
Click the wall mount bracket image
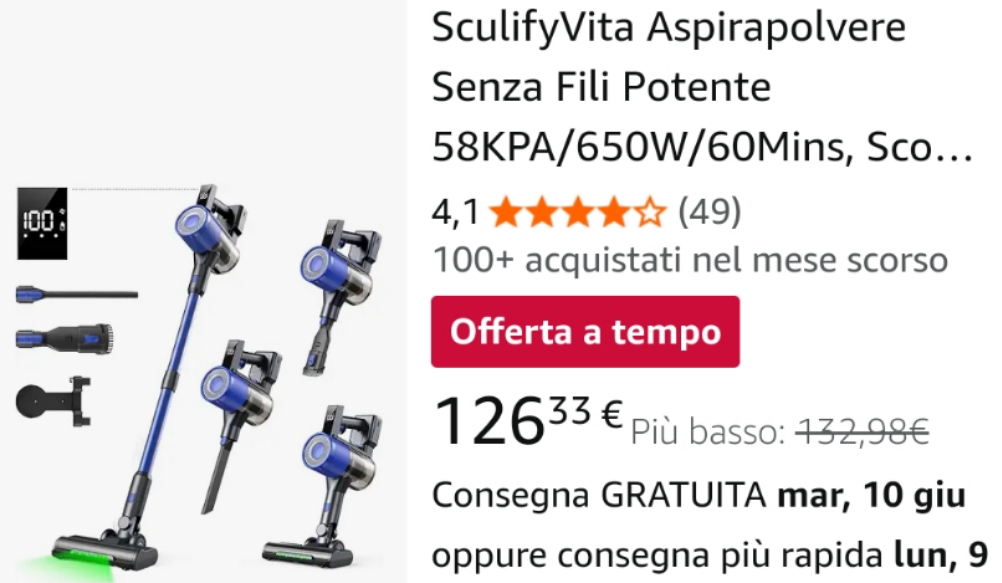coord(54,401)
